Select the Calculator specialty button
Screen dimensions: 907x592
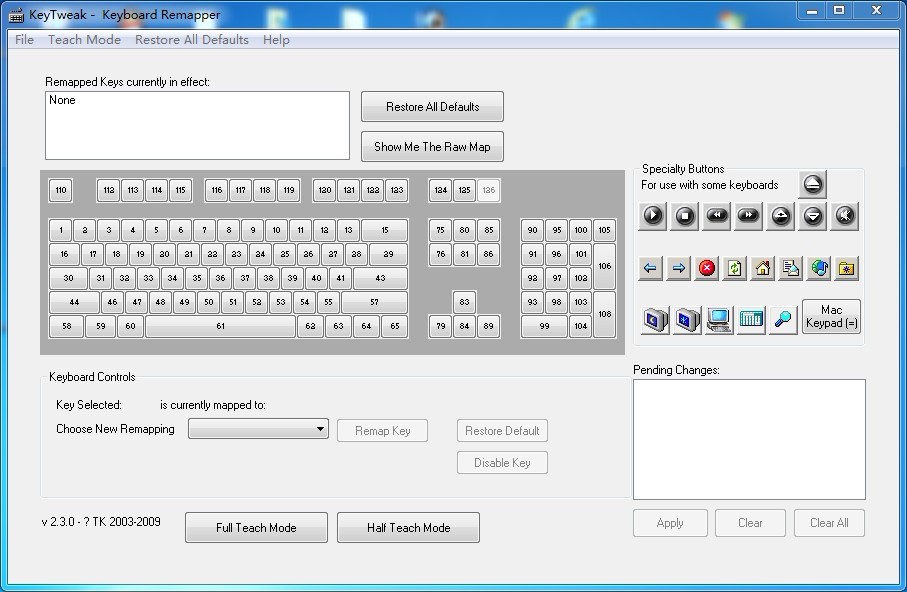[x=750, y=319]
